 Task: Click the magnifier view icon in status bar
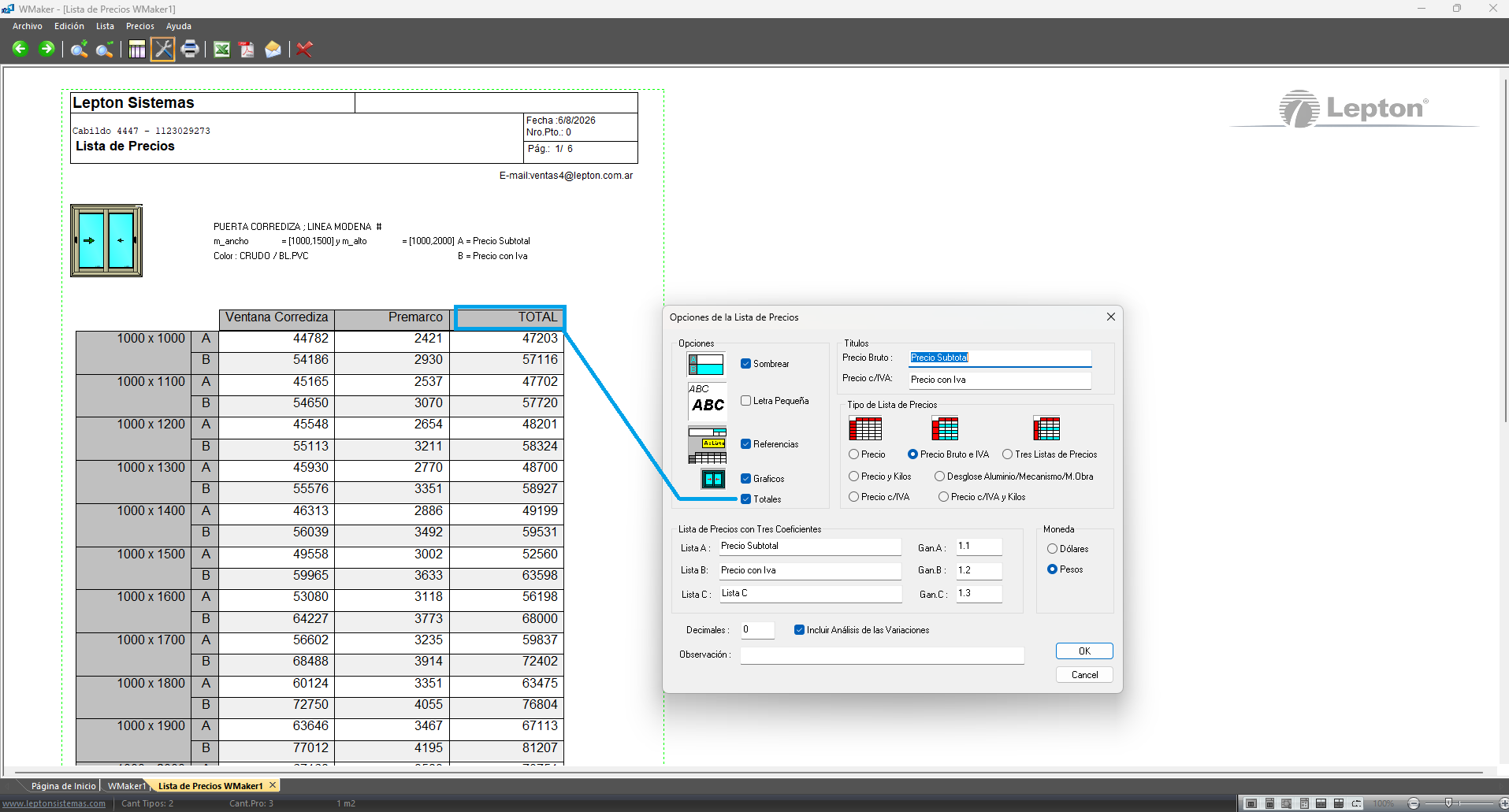[x=1287, y=803]
